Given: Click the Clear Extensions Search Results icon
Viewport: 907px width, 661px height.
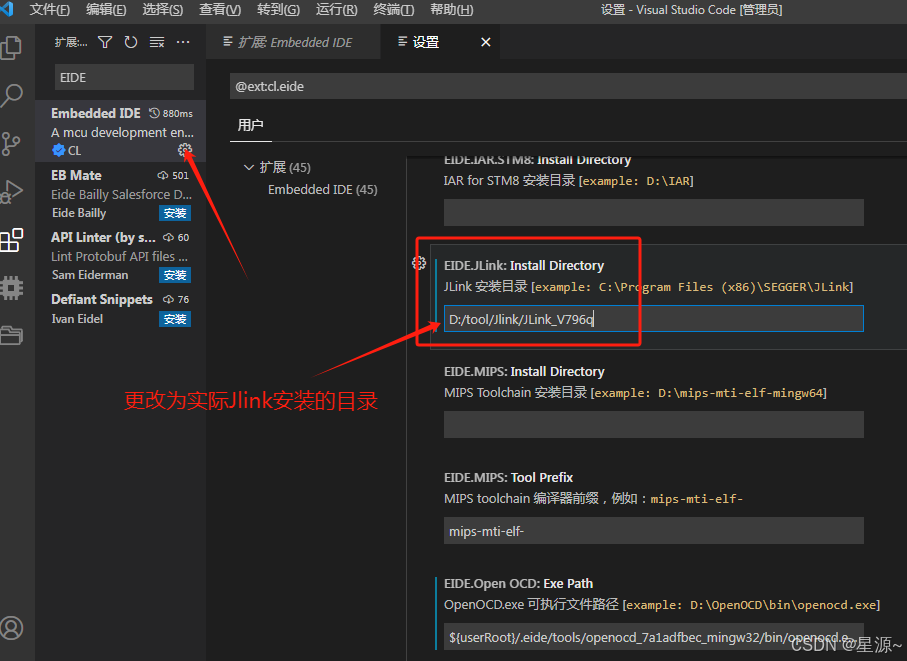Looking at the screenshot, I should (x=157, y=42).
